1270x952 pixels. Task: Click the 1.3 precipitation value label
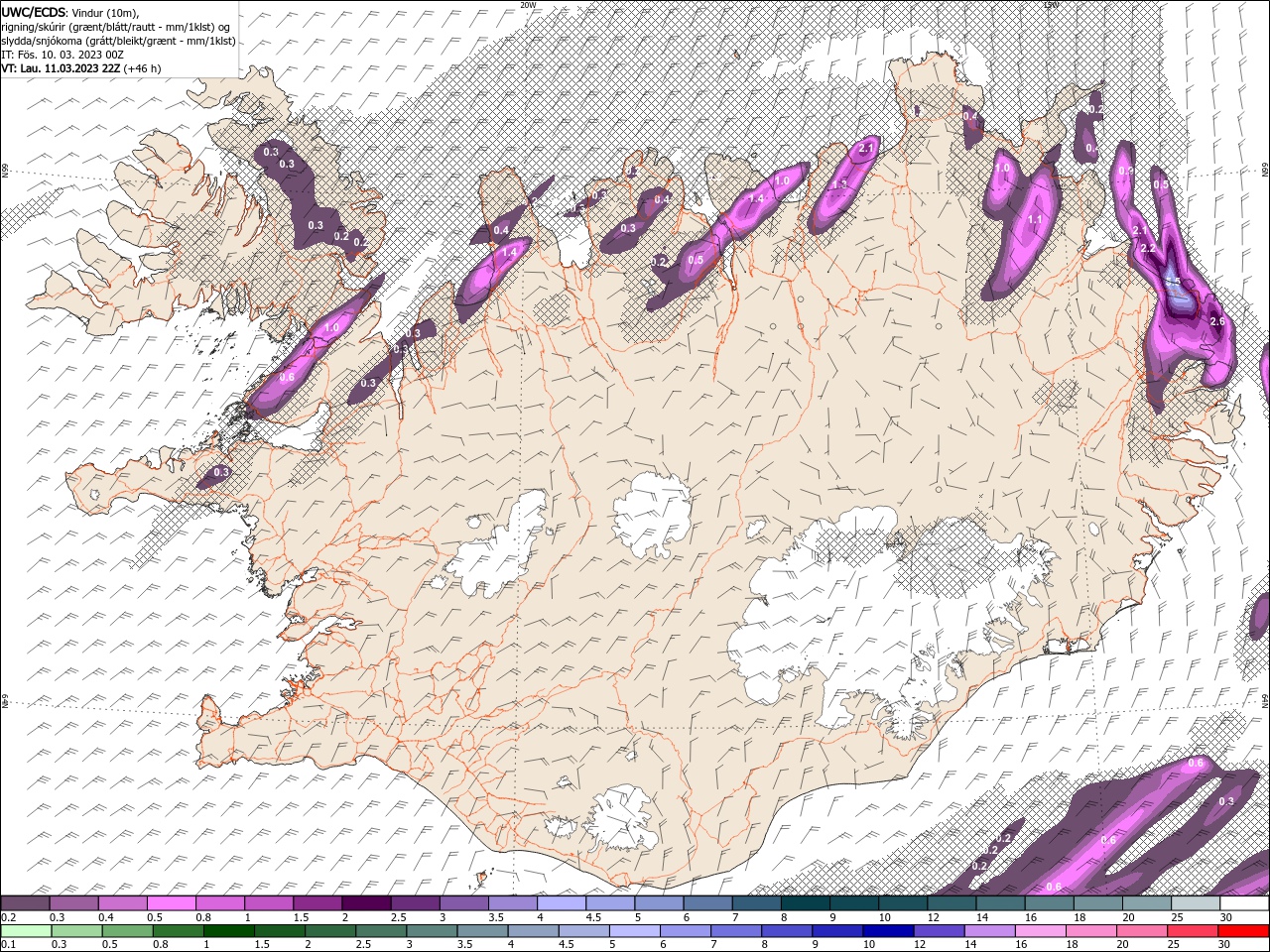pos(839,184)
